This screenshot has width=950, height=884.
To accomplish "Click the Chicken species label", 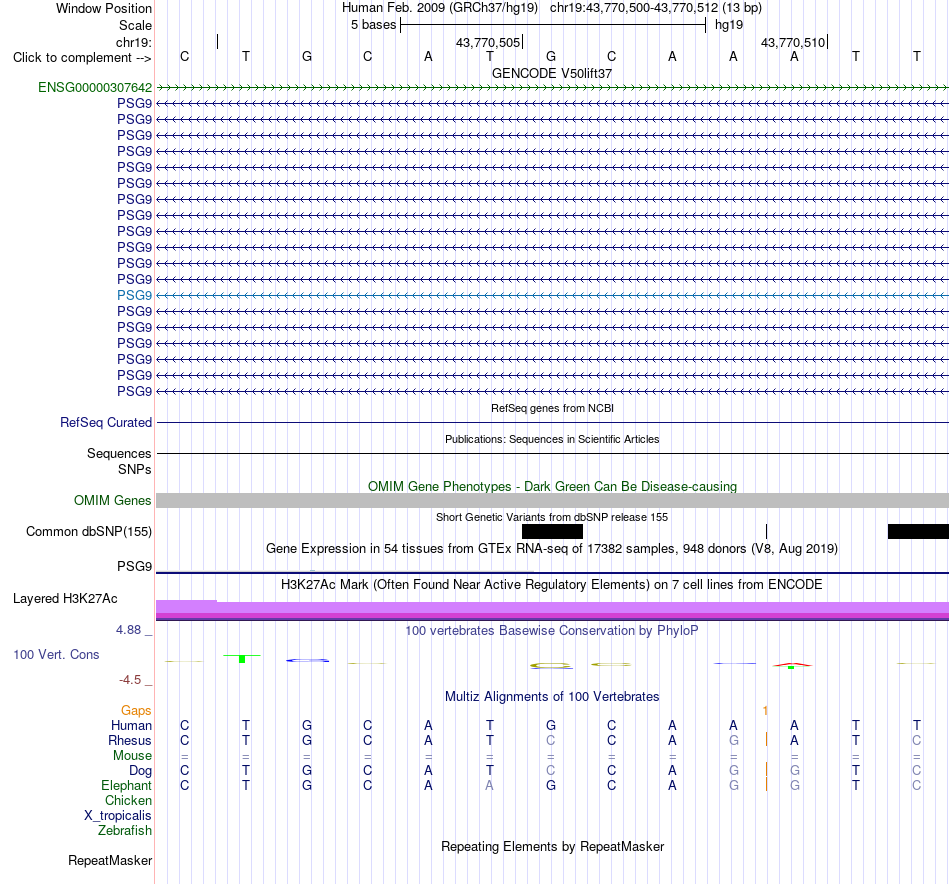I will point(128,800).
